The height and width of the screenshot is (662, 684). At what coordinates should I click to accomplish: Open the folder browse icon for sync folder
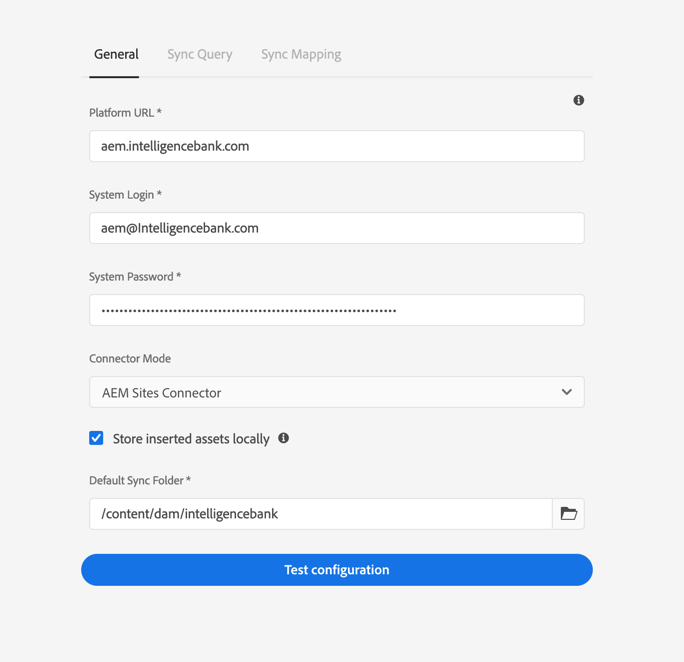[568, 514]
